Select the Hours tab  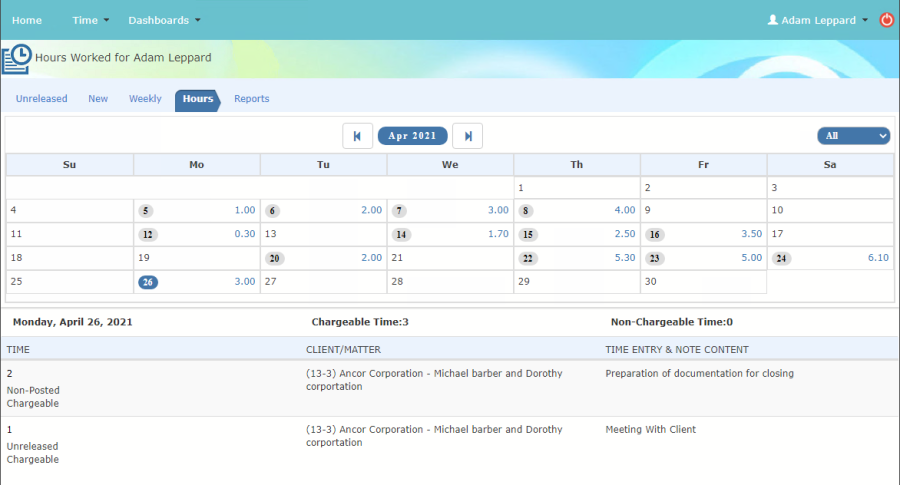click(197, 100)
